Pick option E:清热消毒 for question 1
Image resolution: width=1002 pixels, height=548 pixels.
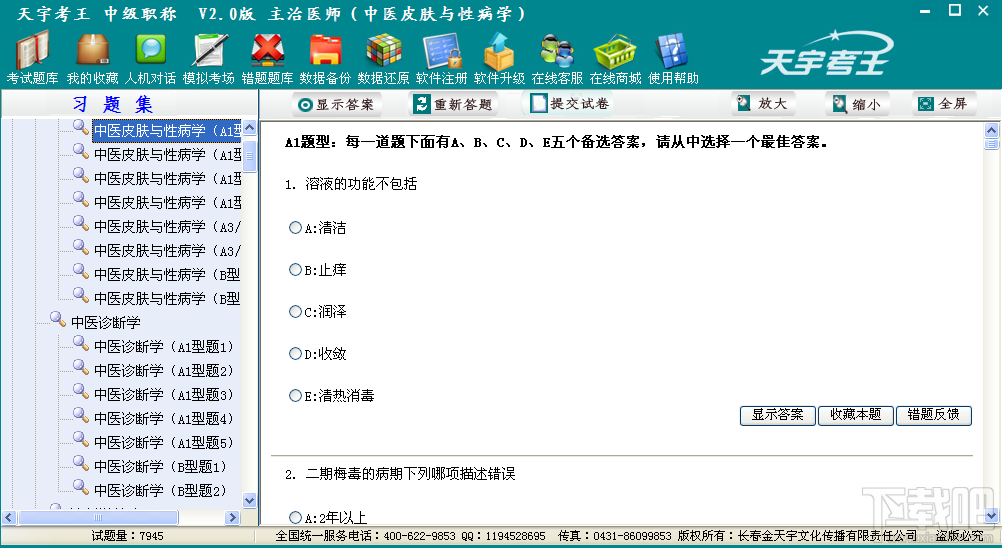295,395
